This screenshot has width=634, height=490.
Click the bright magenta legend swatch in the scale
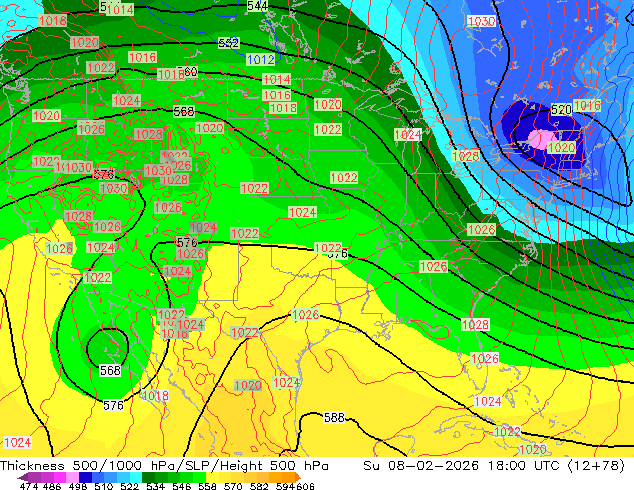pos(60,477)
